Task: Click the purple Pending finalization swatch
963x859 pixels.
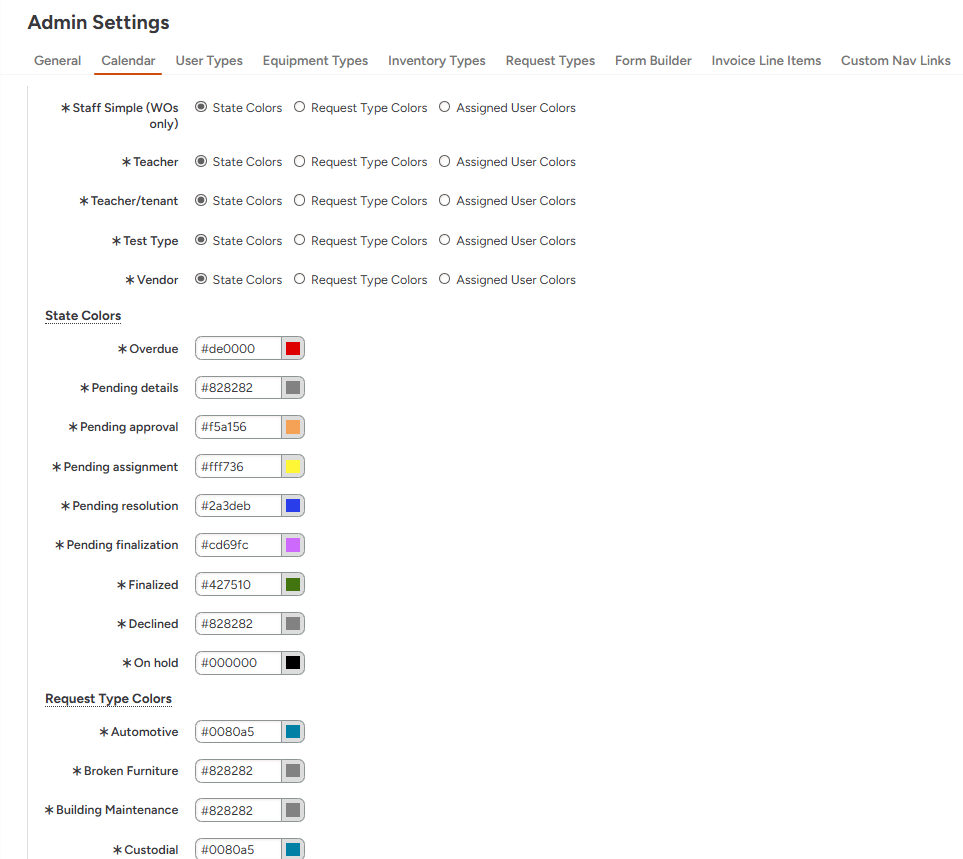Action: point(293,545)
